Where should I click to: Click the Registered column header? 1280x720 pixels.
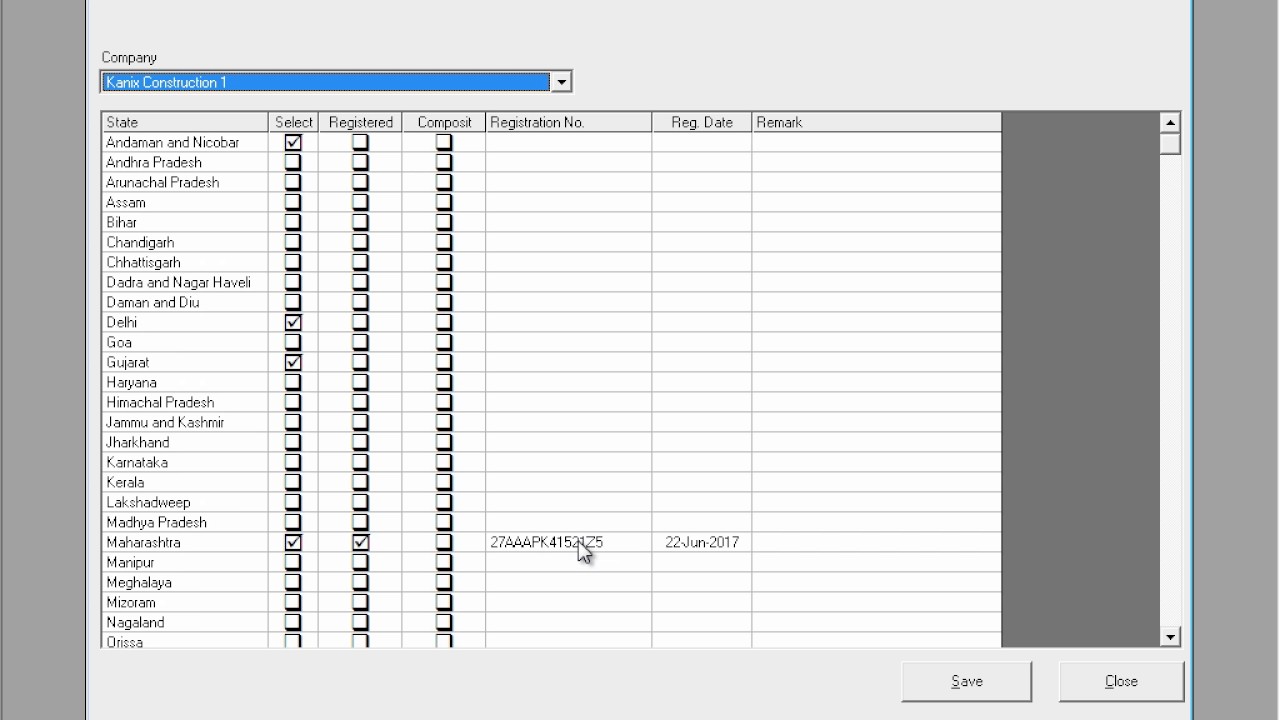pos(361,122)
